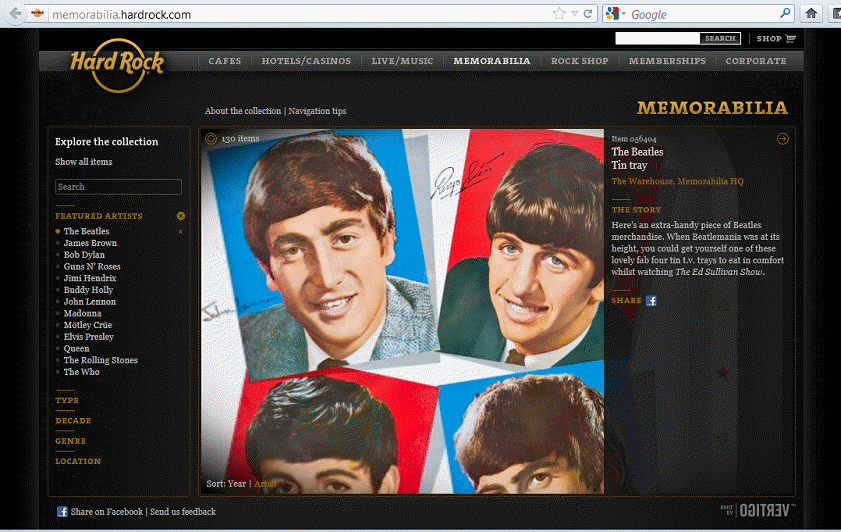Click the Vertigo built-by logo
The width and height of the screenshot is (841, 532).
pos(758,511)
